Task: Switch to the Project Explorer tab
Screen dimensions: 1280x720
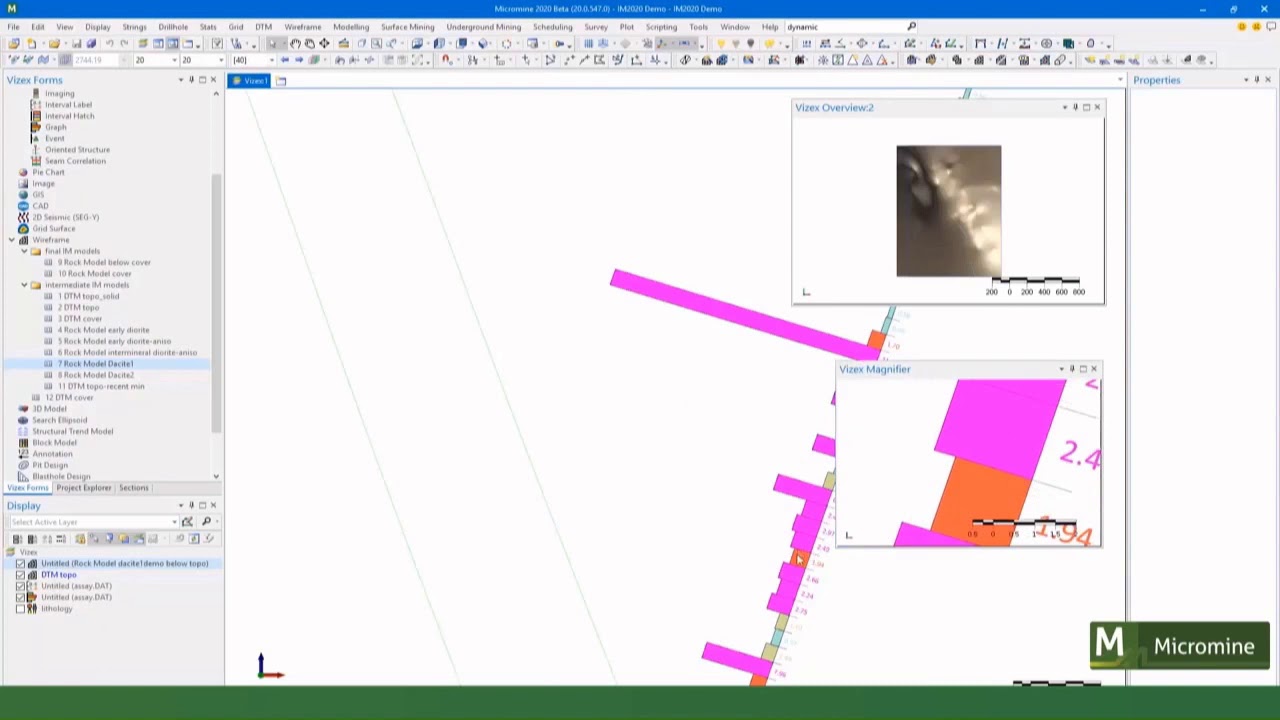Action: pos(84,488)
